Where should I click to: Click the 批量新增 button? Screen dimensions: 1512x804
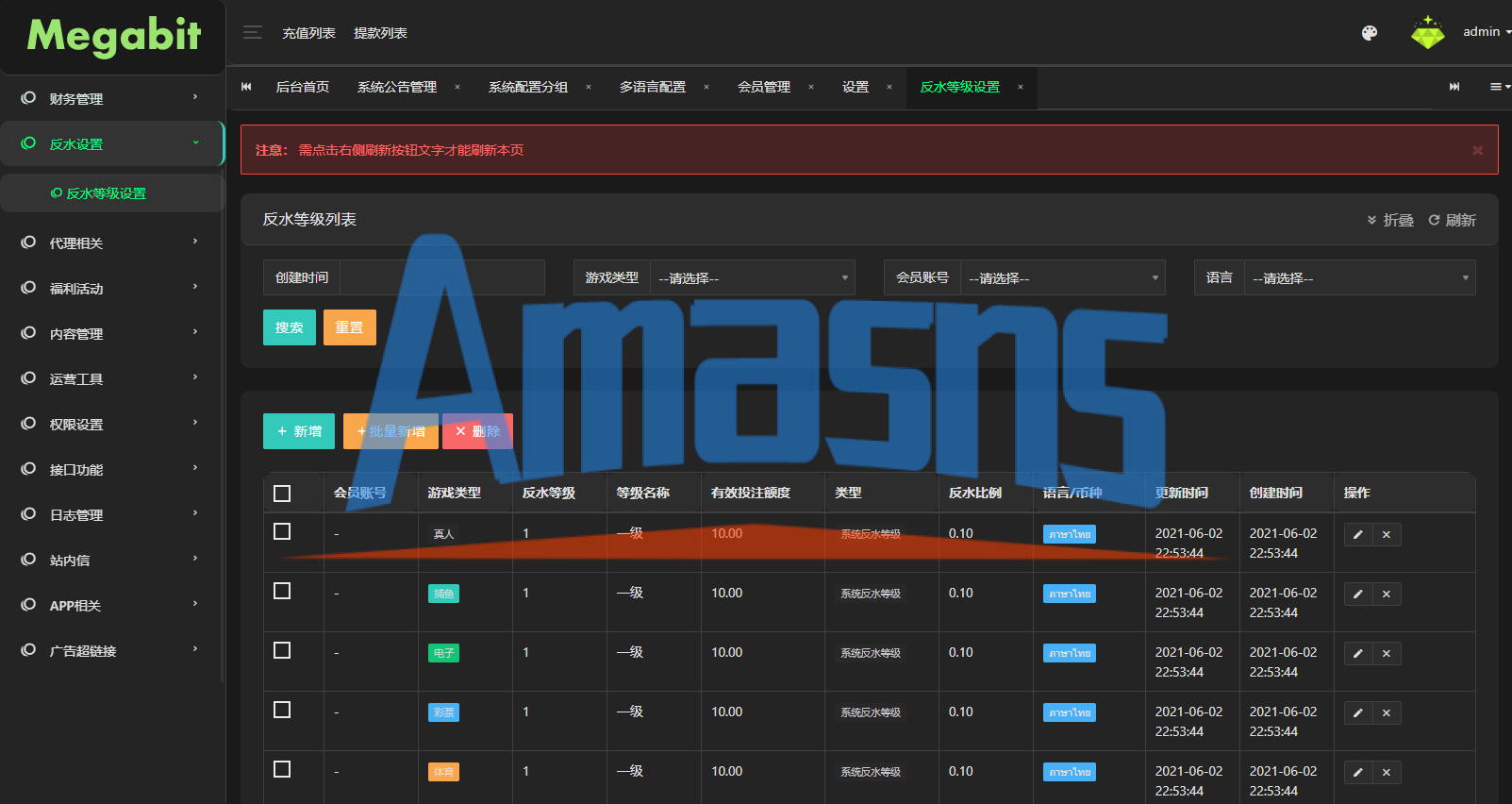click(x=390, y=431)
